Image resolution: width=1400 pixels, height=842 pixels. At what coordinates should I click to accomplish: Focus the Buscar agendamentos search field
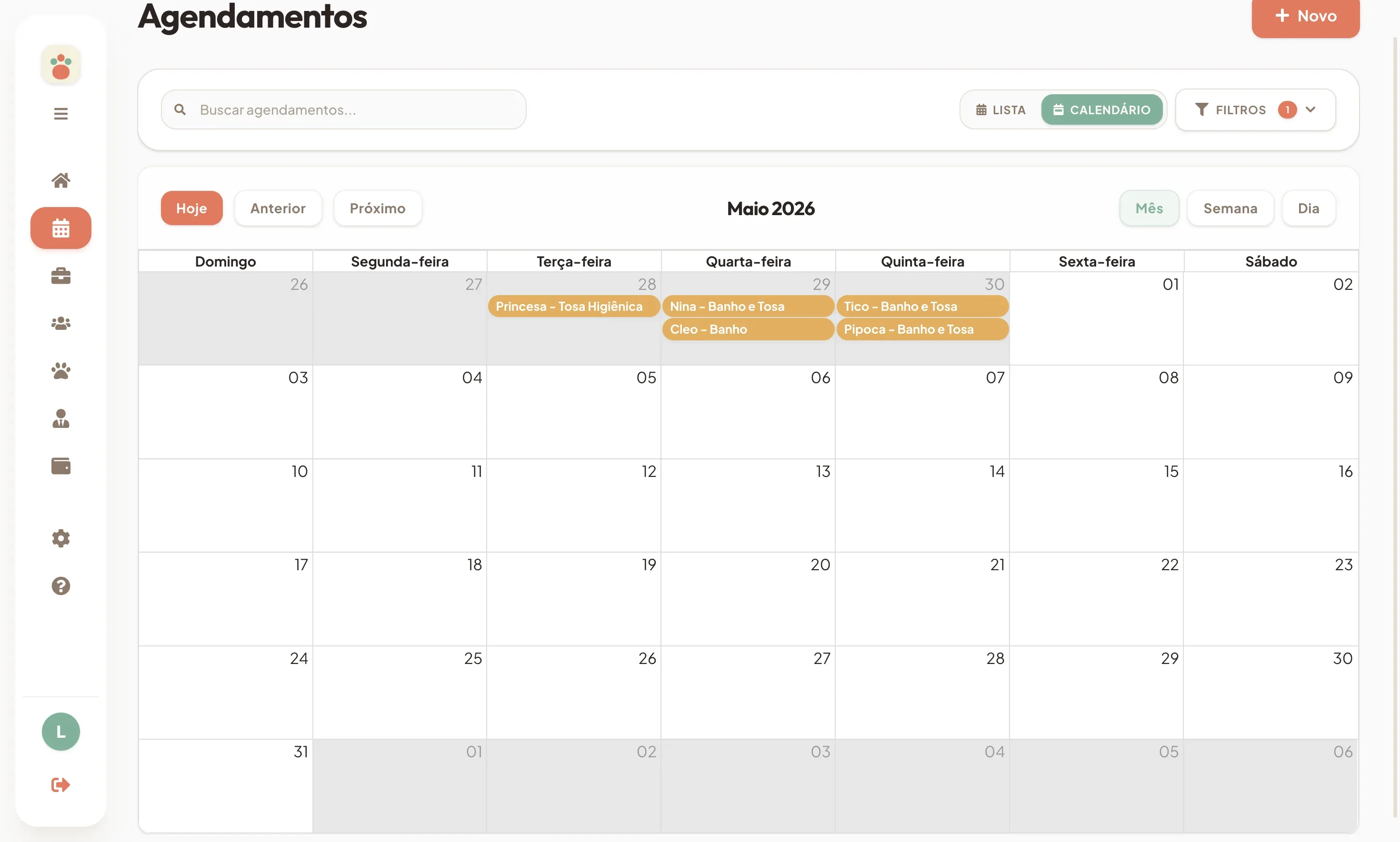coord(343,109)
